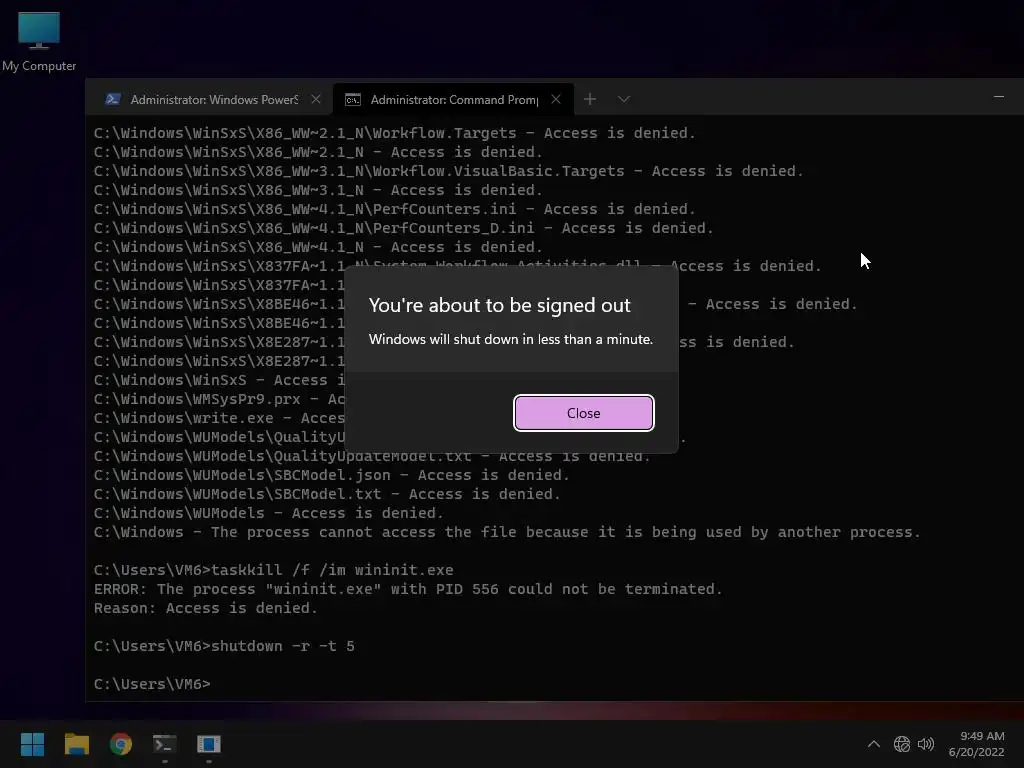Click the SBCModel.txt access denied line
The image size is (1024, 768).
click(x=327, y=494)
